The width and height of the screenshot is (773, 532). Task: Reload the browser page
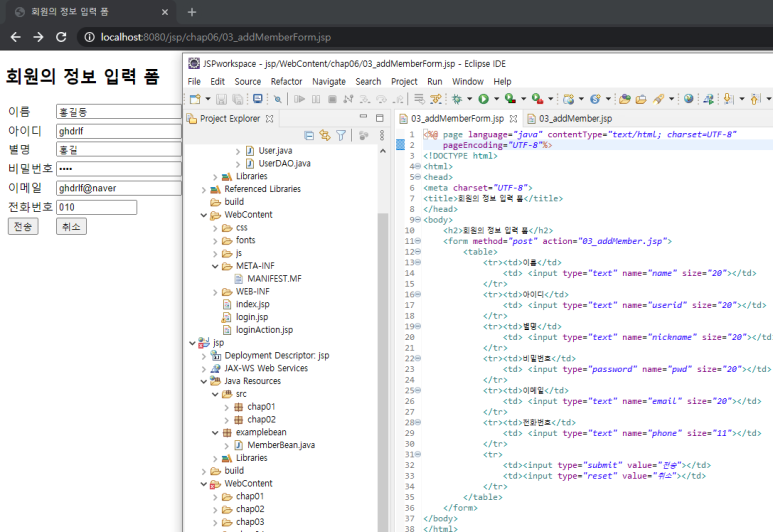[x=61, y=37]
